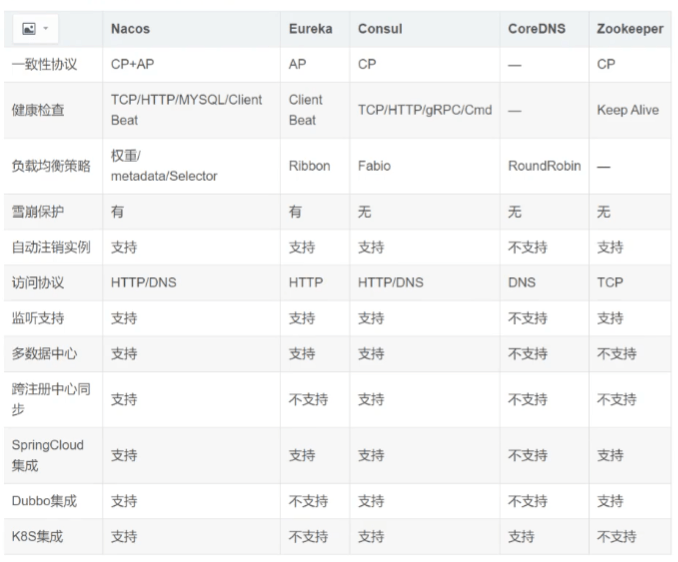
Task: Select Zookeeper 多数据中心 cell 不支持
Action: coord(617,354)
